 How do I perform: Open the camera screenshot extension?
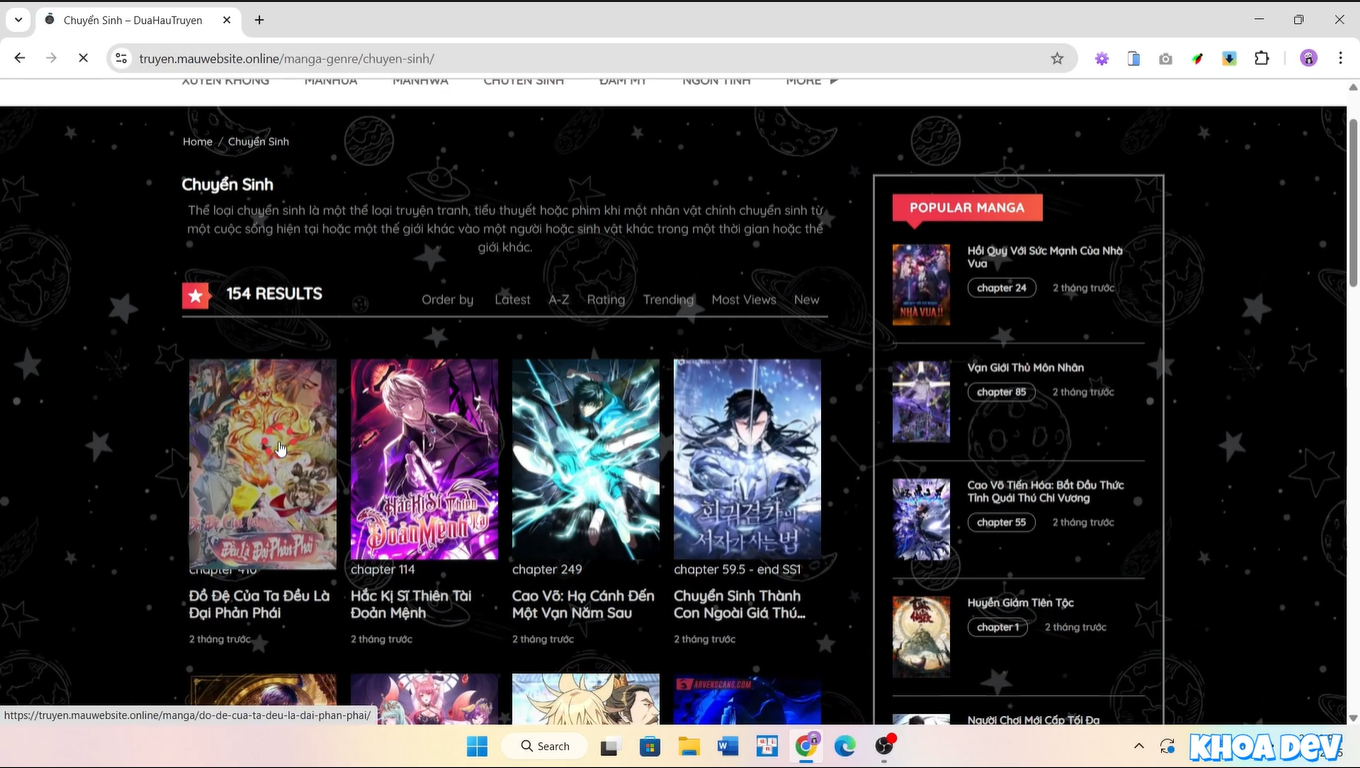[x=1166, y=58]
